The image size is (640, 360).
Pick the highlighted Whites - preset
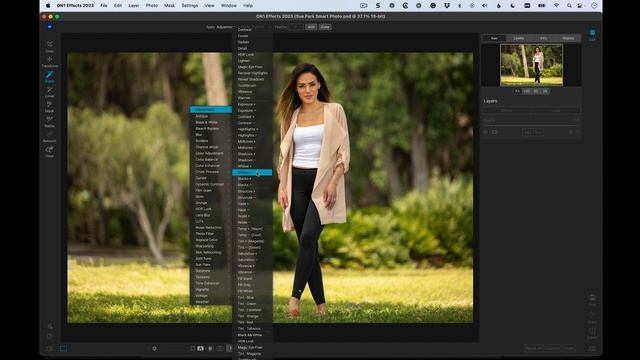252,173
